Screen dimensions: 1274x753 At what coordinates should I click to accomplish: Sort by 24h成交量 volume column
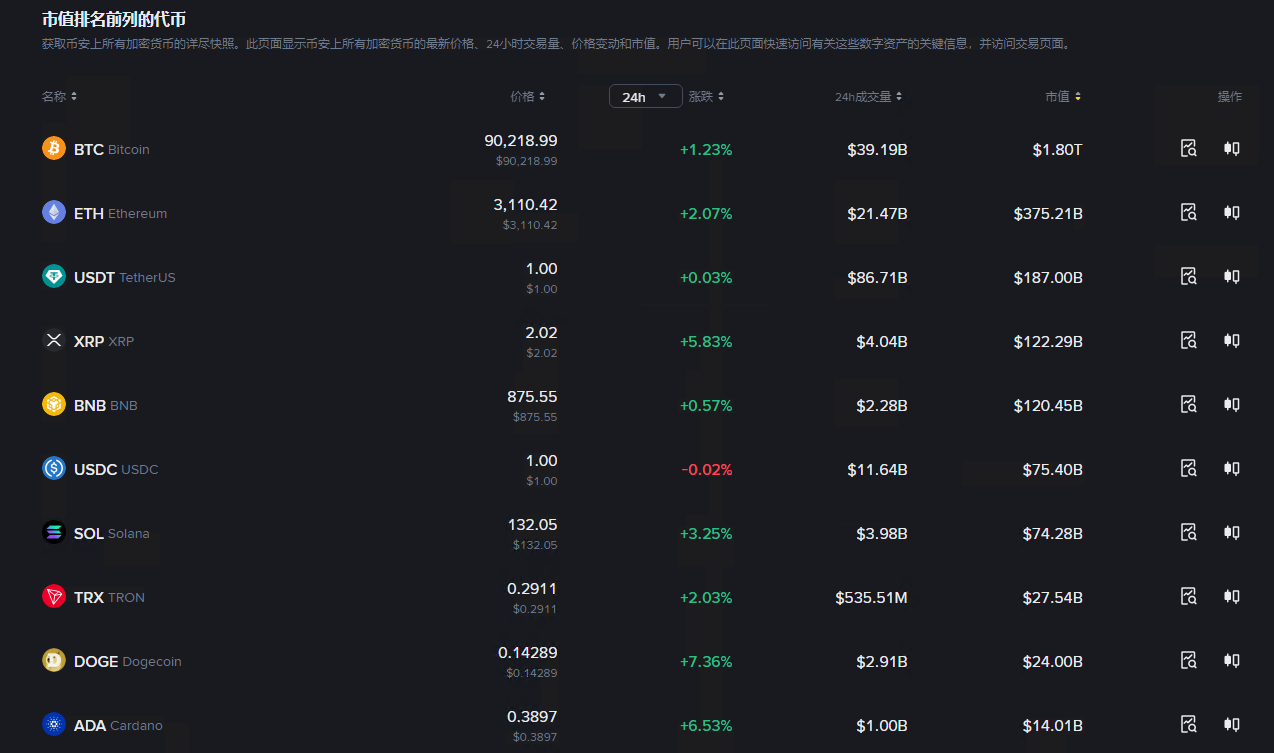click(x=868, y=97)
